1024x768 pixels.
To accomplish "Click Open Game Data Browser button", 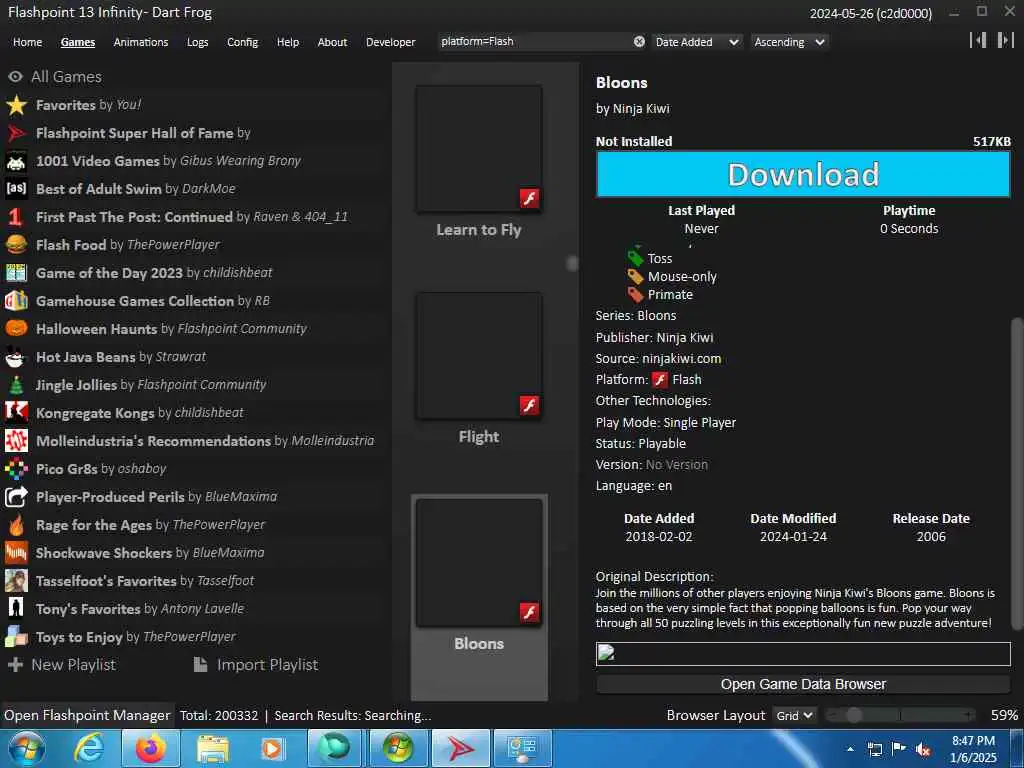I will [803, 684].
